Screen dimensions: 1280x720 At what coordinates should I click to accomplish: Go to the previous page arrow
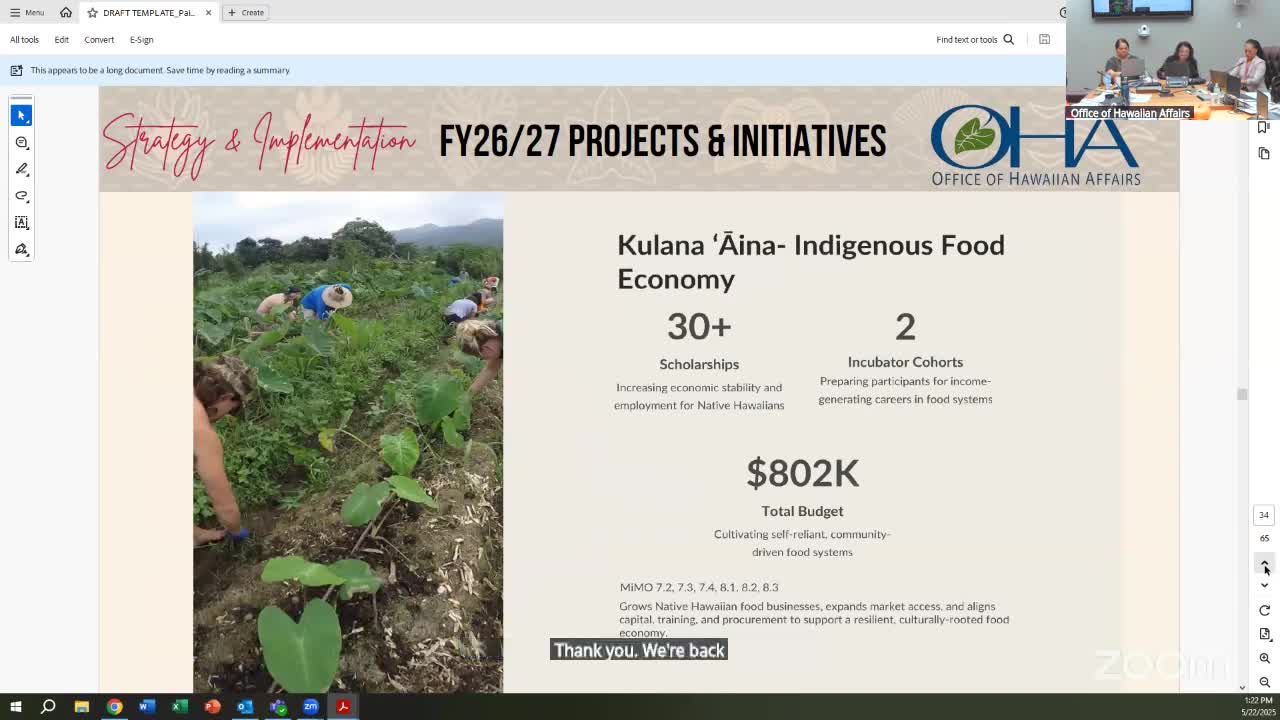1264,563
